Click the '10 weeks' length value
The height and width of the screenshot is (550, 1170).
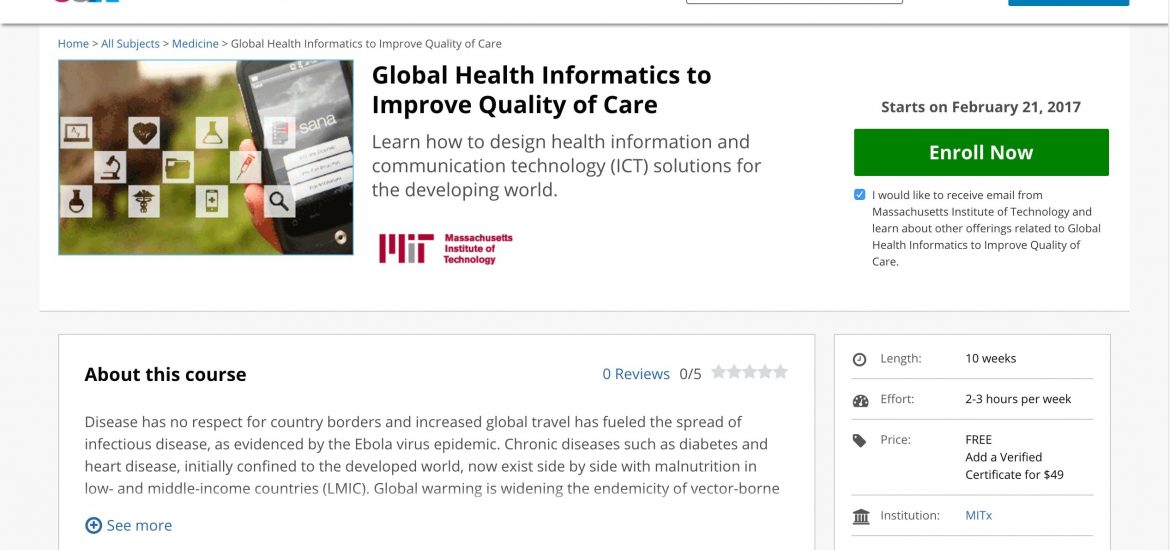point(990,358)
